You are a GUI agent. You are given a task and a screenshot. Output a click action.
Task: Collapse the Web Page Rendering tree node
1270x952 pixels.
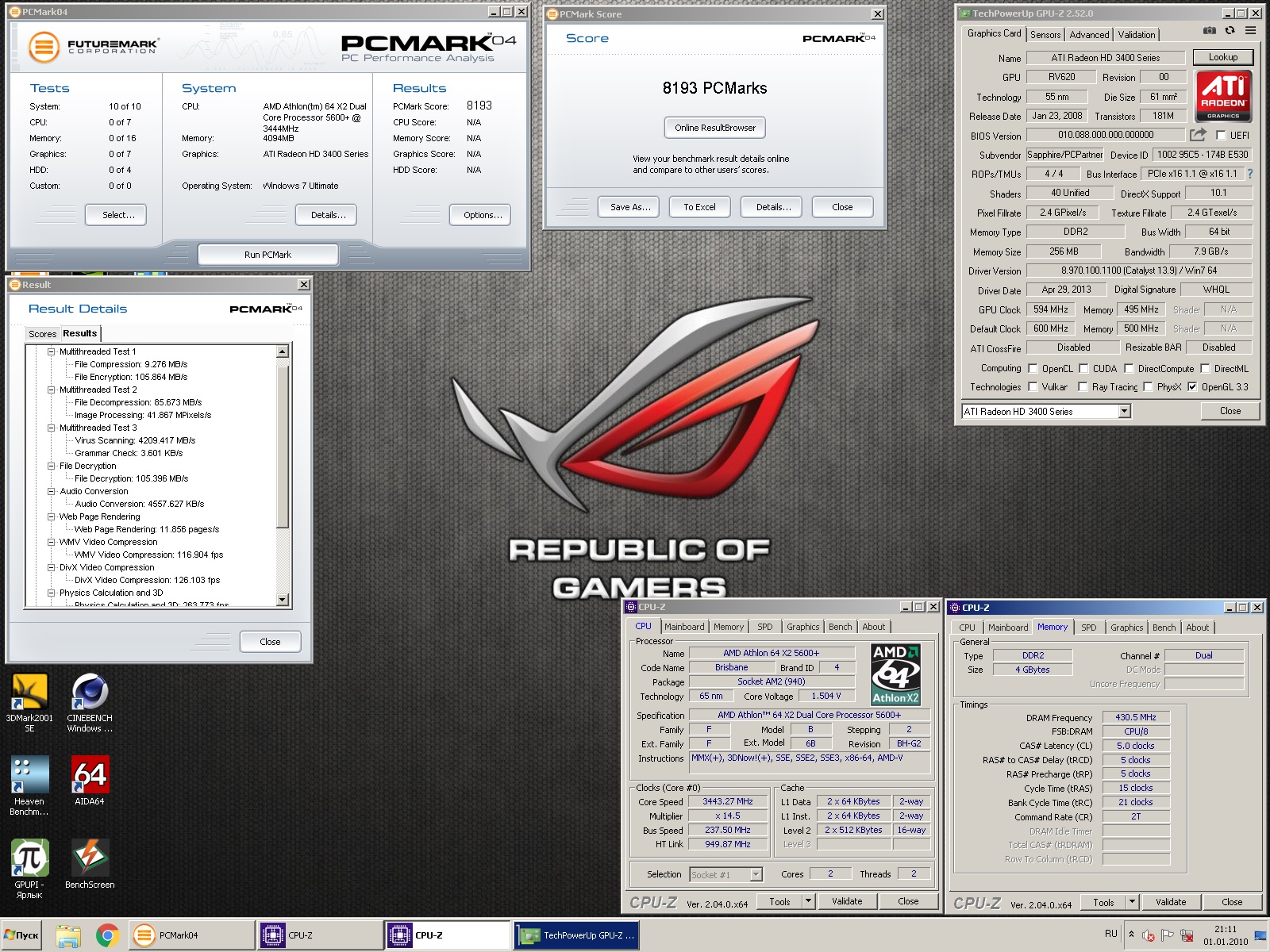(52, 516)
